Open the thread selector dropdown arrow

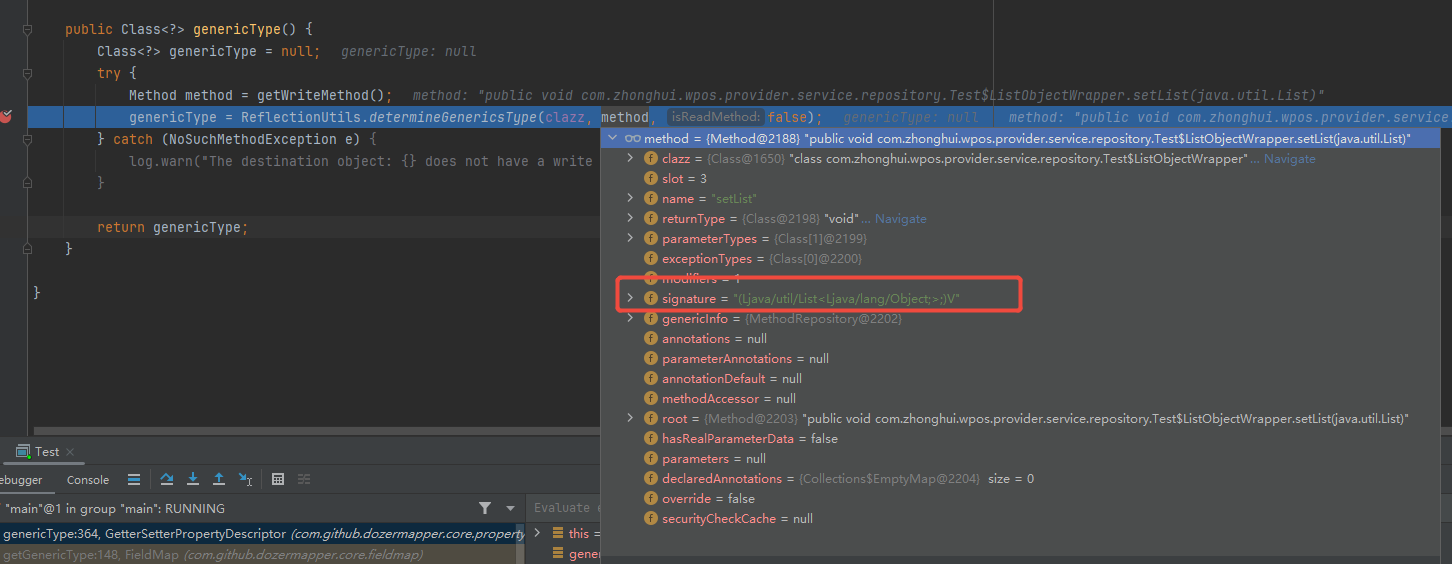(510, 508)
